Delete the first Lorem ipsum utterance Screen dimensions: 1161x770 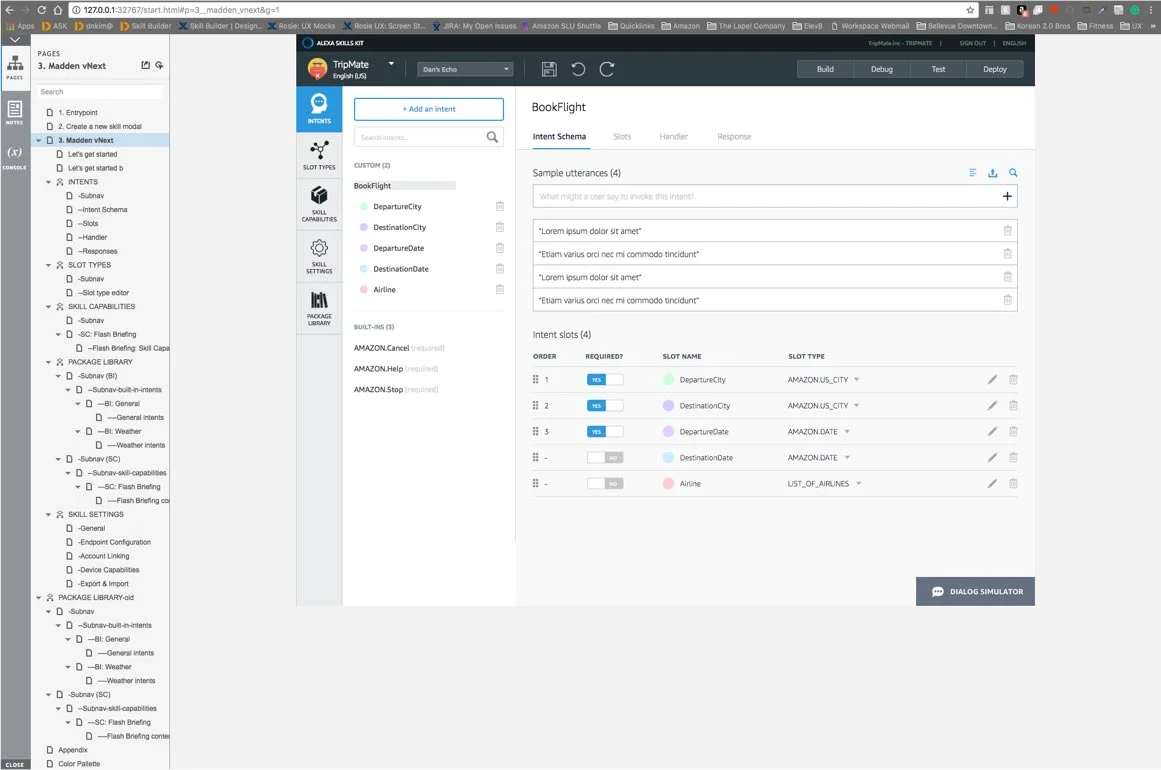coord(1008,231)
